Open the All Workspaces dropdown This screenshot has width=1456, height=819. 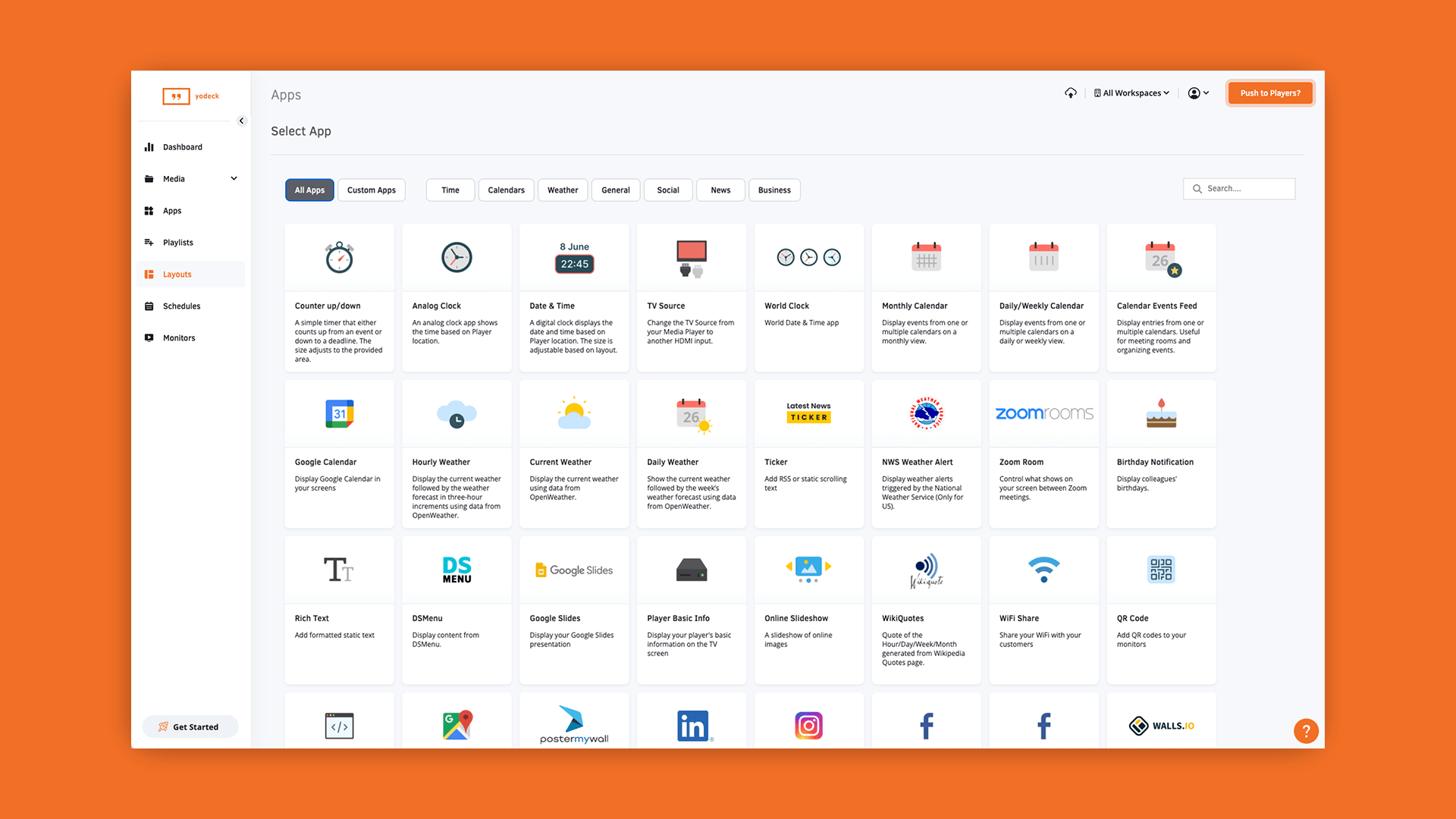click(1131, 93)
